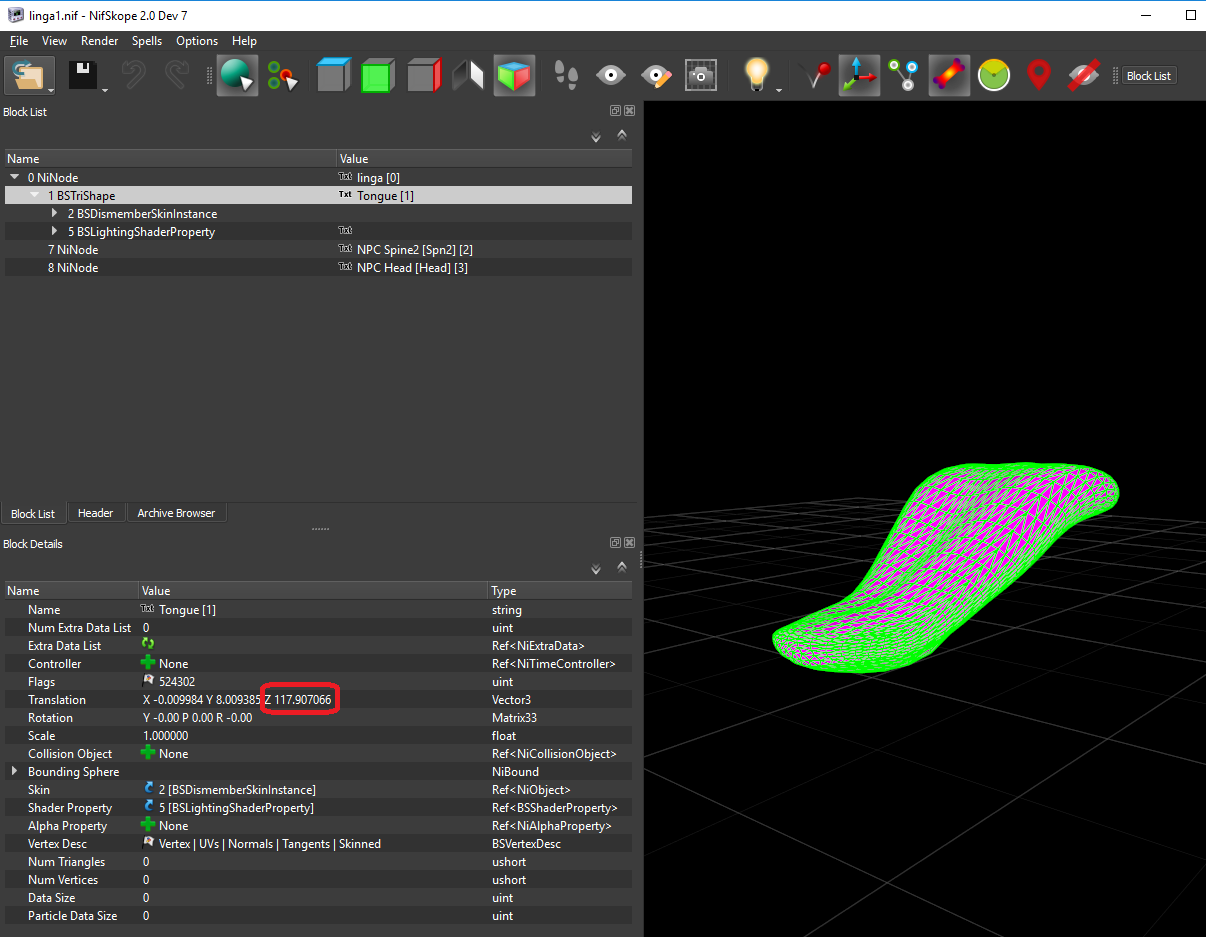This screenshot has width=1206, height=937.
Task: Toggle the Select Vertex tool
Action: click(x=282, y=76)
